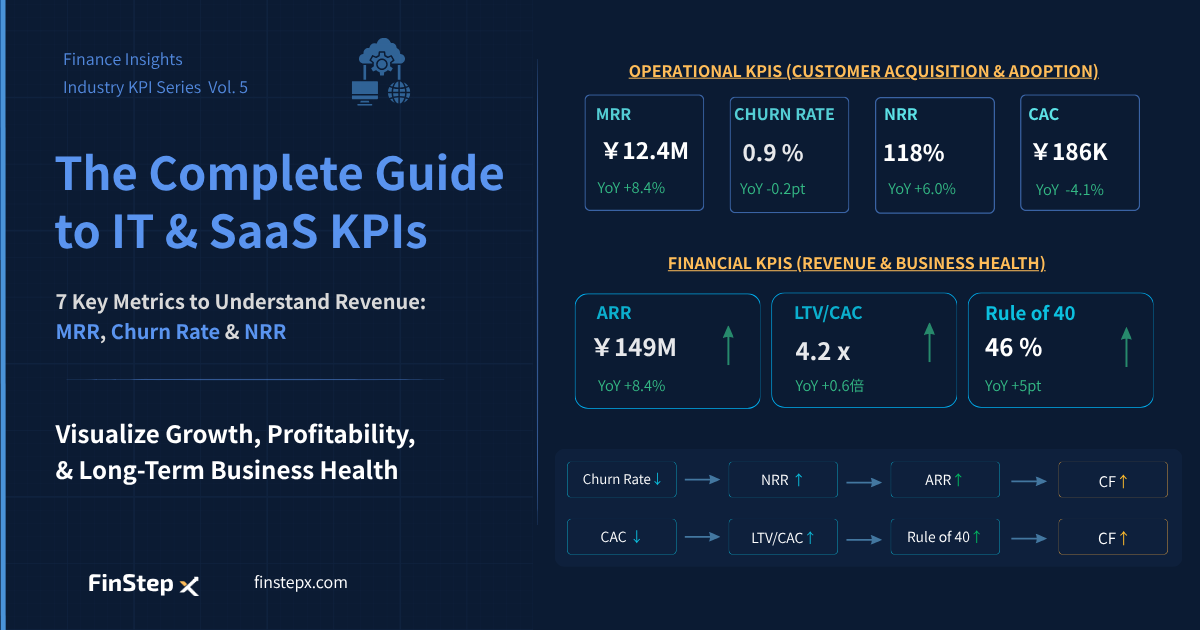Select the MRR KPI card
1200x630 pixels.
(x=644, y=153)
